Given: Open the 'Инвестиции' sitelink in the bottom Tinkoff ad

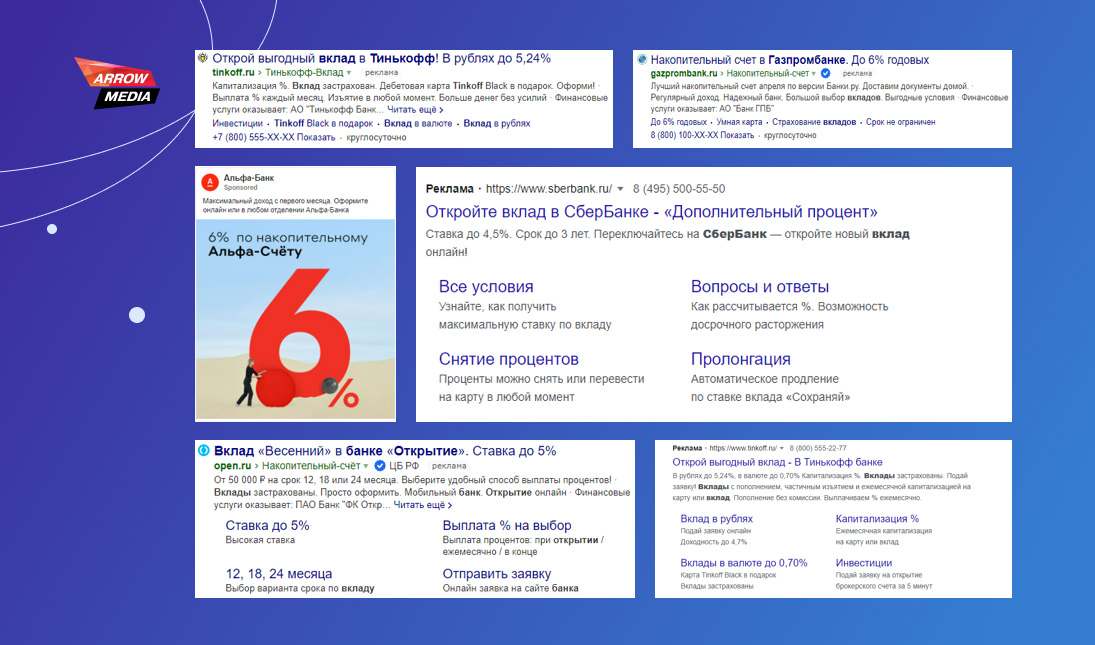Looking at the screenshot, I should pyautogui.click(x=864, y=563).
